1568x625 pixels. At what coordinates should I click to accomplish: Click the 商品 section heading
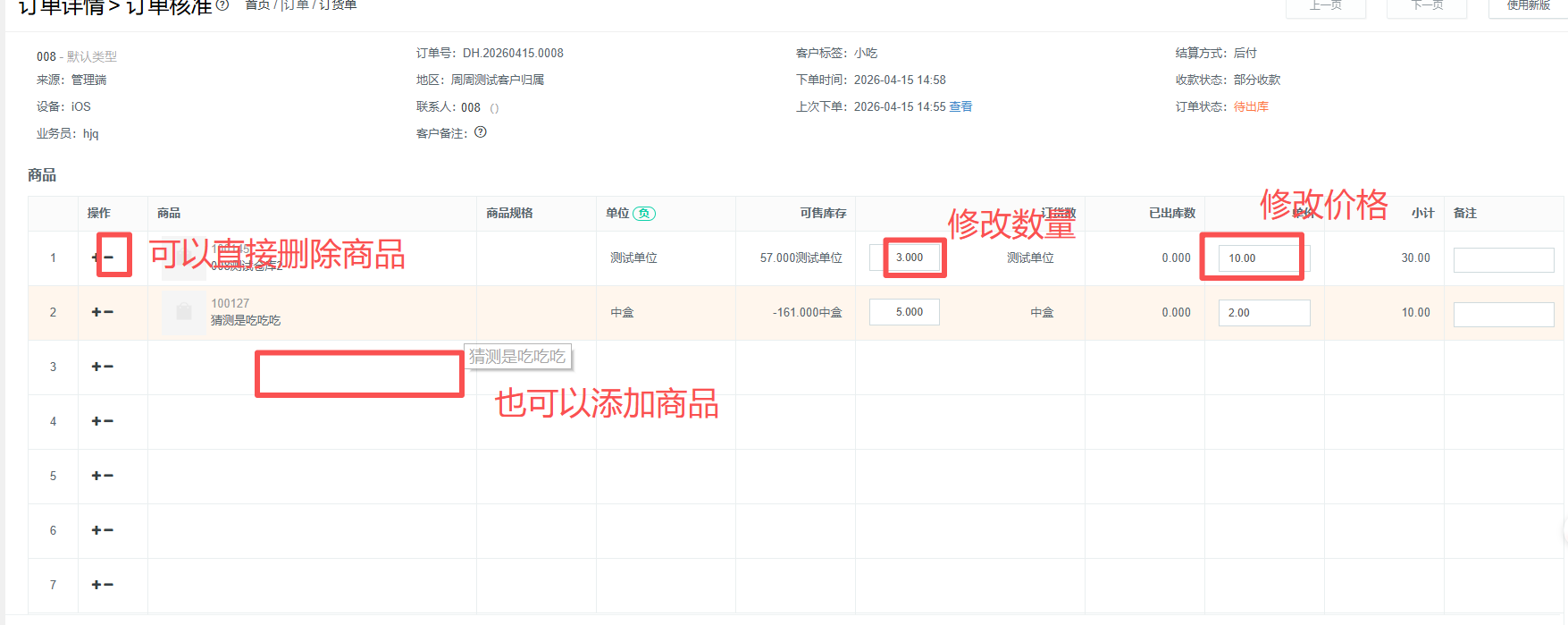42,175
